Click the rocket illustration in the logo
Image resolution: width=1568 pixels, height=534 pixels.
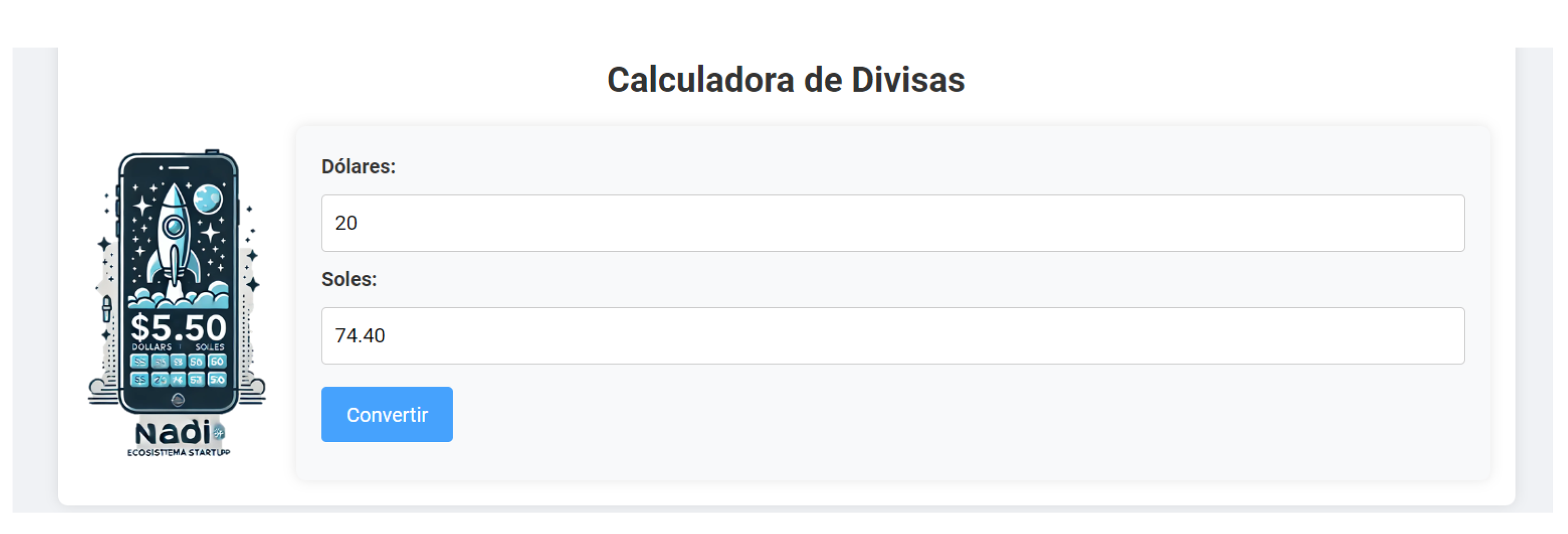[x=175, y=237]
